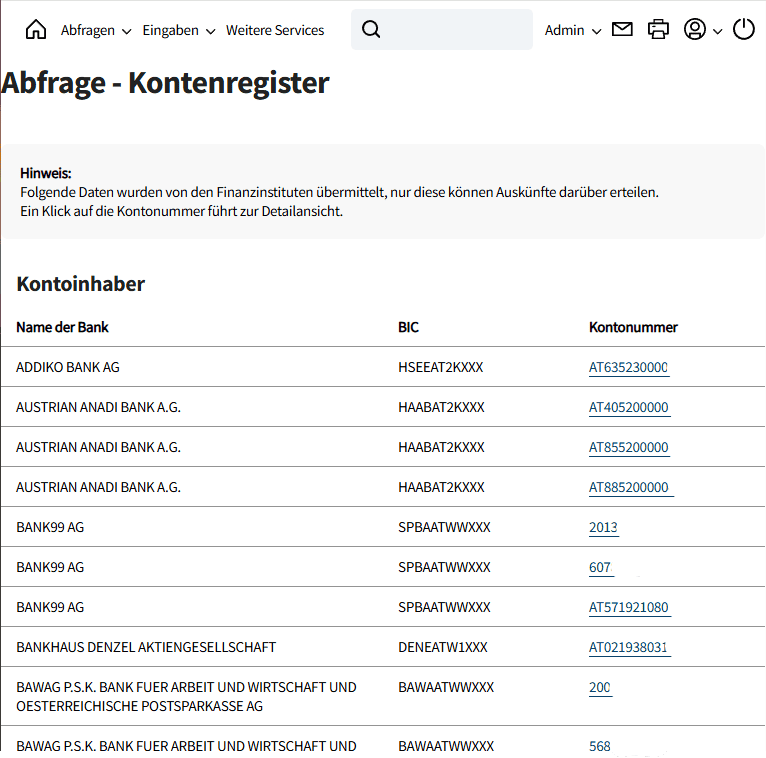Screen dimensions: 766x758
Task: Click the printer icon
Action: click(x=658, y=29)
